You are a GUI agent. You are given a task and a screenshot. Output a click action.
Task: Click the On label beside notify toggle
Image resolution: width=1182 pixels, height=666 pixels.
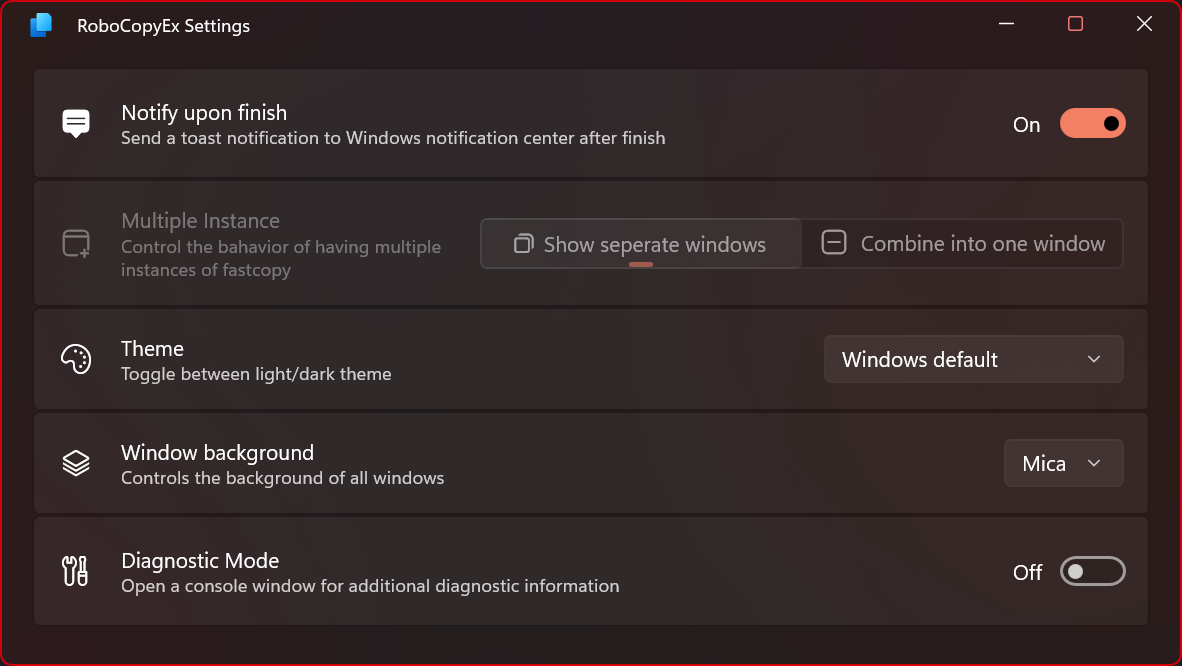(1026, 124)
